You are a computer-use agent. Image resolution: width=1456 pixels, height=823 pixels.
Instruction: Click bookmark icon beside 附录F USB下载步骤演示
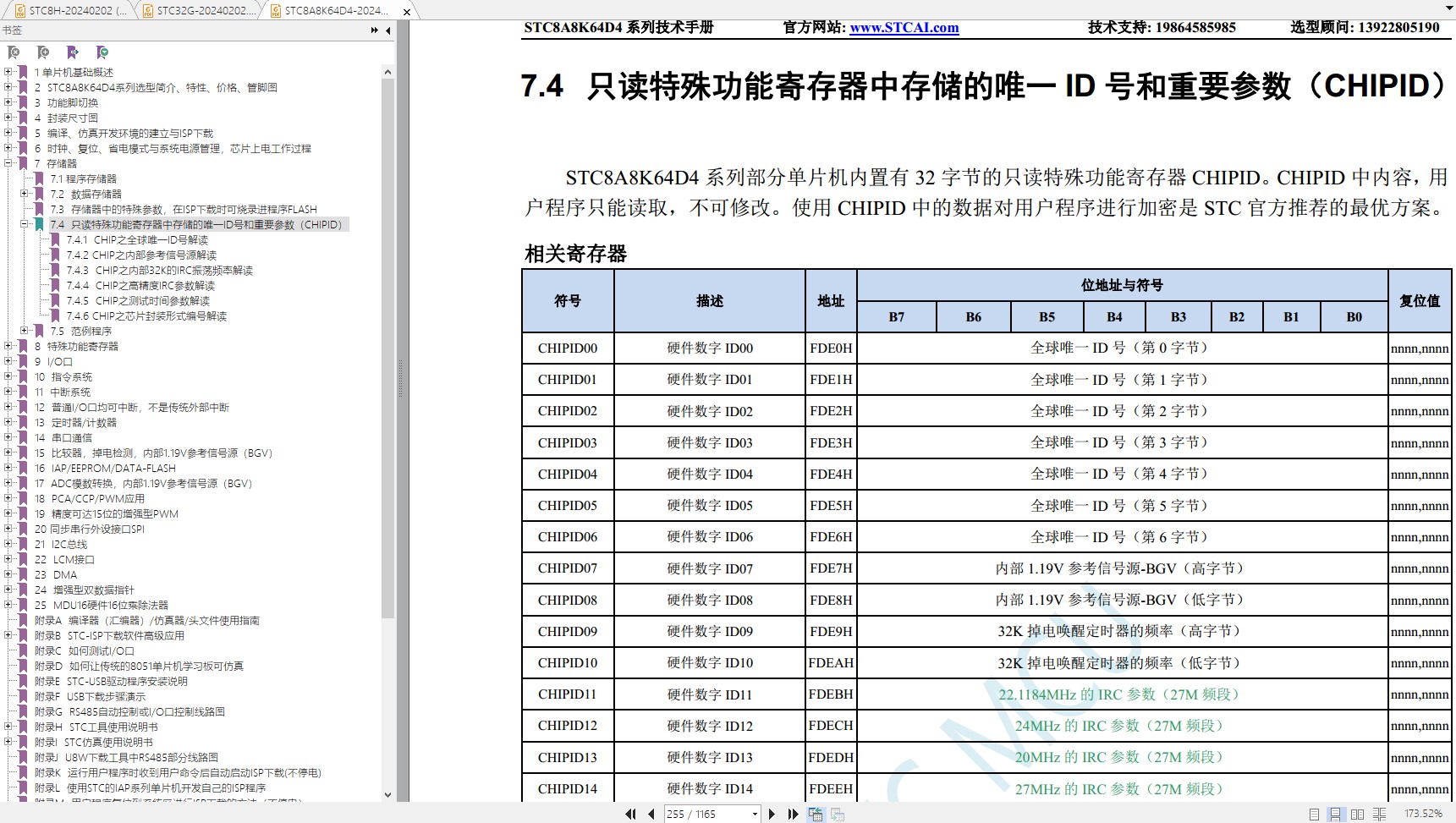[x=24, y=696]
